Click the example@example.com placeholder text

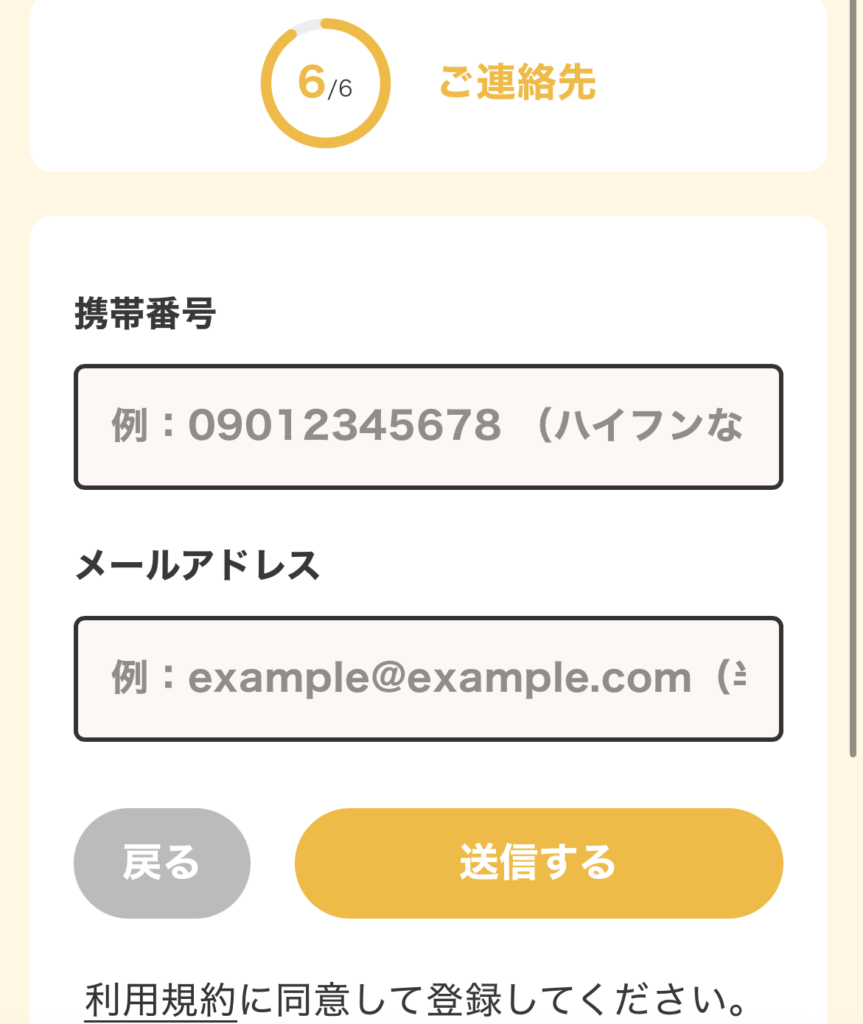point(439,679)
